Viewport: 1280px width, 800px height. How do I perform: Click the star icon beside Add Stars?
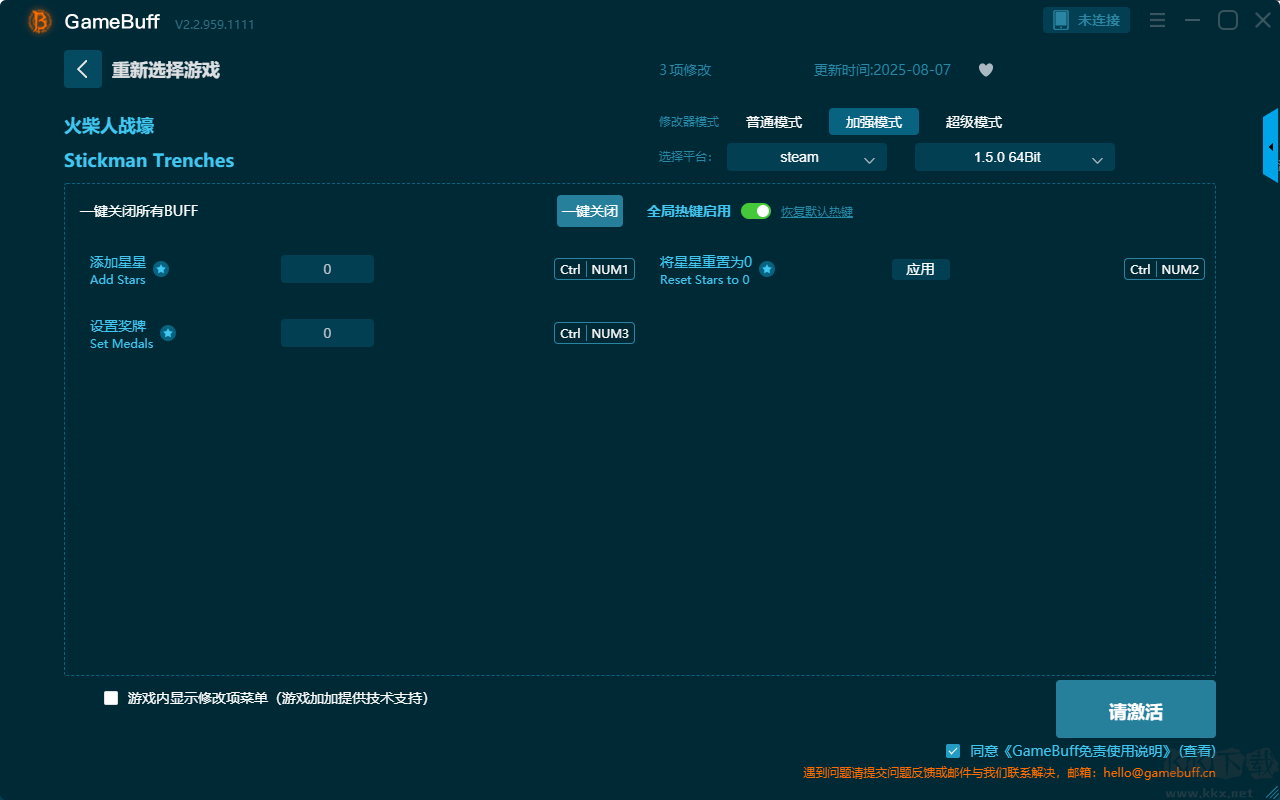click(161, 269)
